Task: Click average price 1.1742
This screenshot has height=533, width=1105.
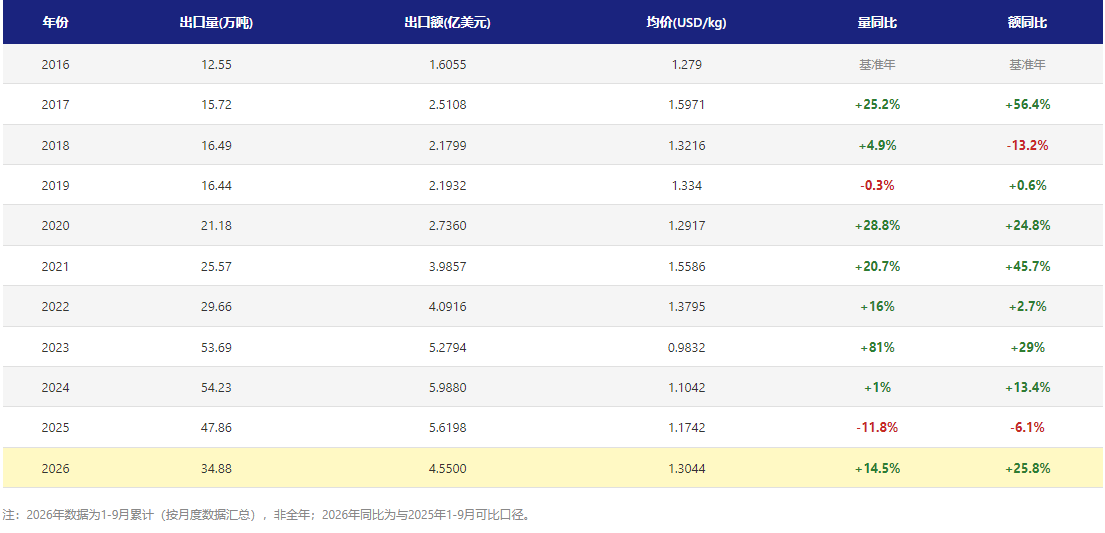Action: point(686,427)
